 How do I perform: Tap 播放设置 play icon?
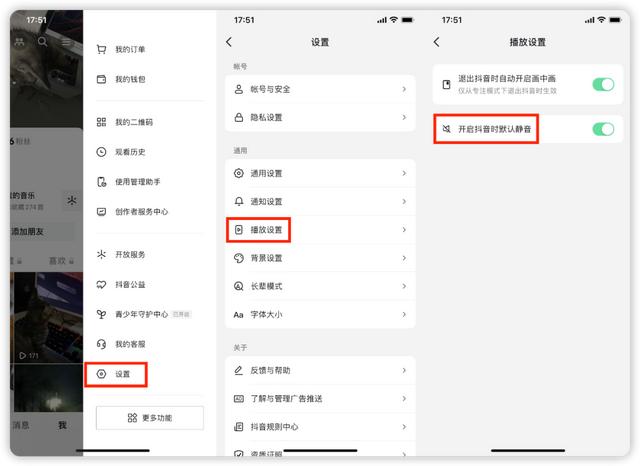pyautogui.click(x=239, y=230)
